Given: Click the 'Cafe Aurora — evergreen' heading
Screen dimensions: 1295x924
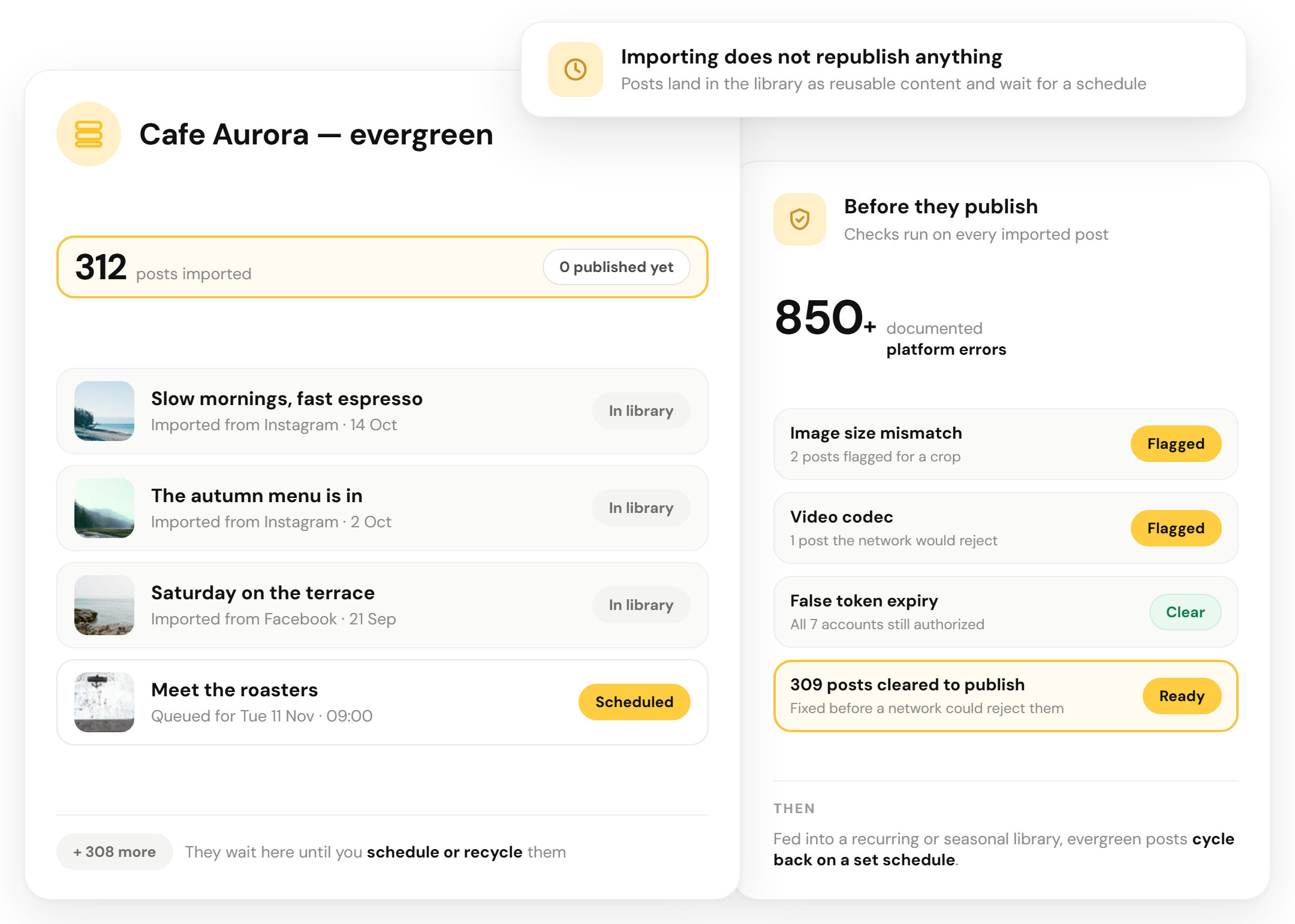Looking at the screenshot, I should point(316,135).
